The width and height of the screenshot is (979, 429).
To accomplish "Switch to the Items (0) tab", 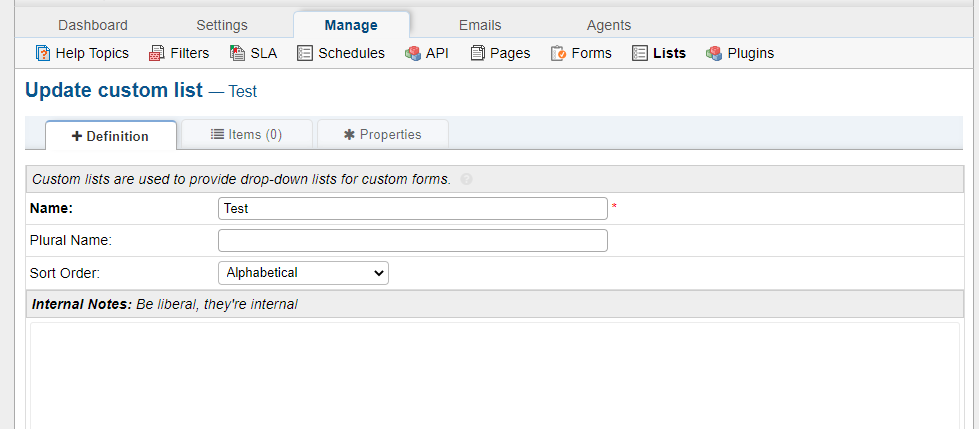I will coord(247,134).
